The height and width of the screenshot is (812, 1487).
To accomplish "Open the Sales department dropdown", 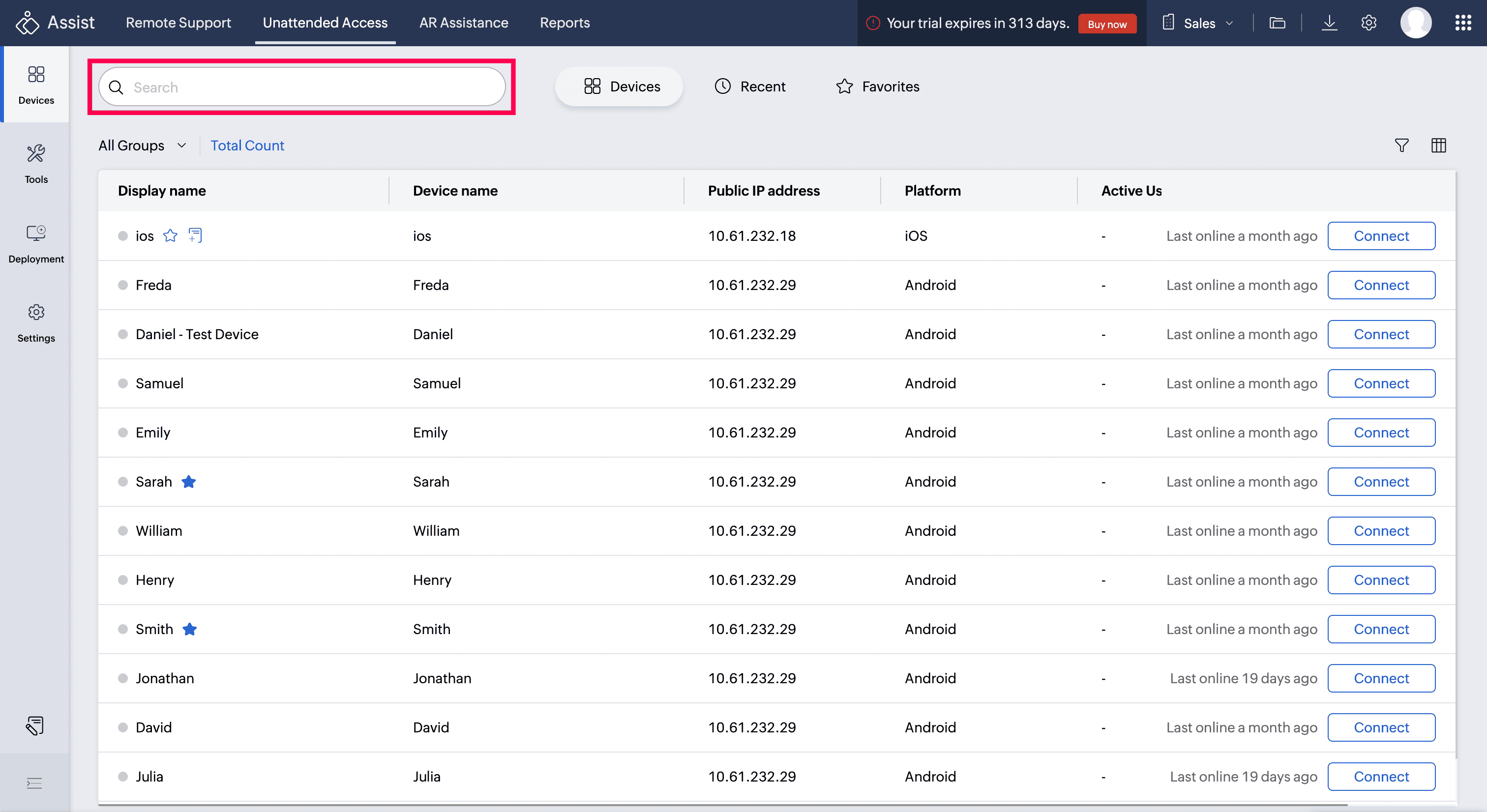I will (x=1199, y=23).
